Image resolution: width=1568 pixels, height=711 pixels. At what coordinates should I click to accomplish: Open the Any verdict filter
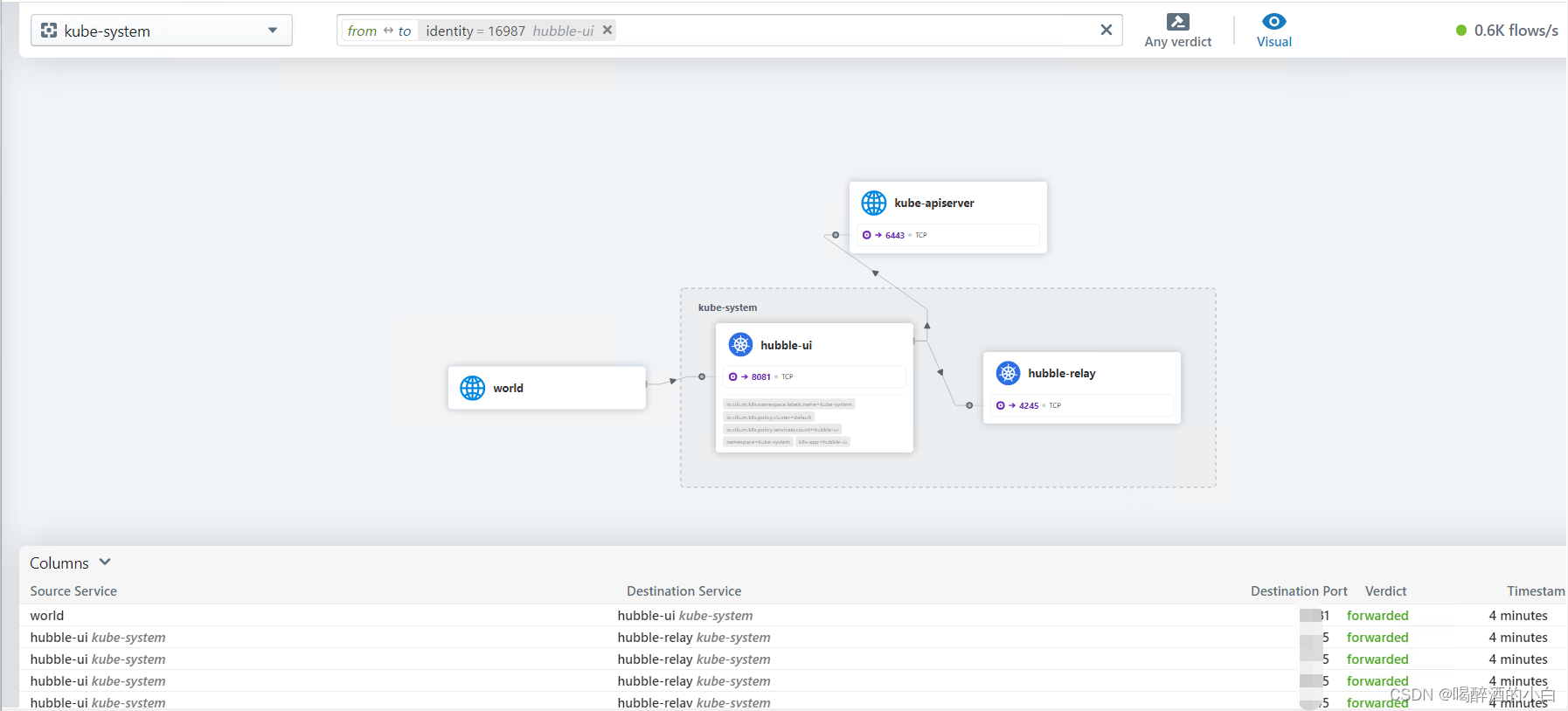(x=1177, y=31)
